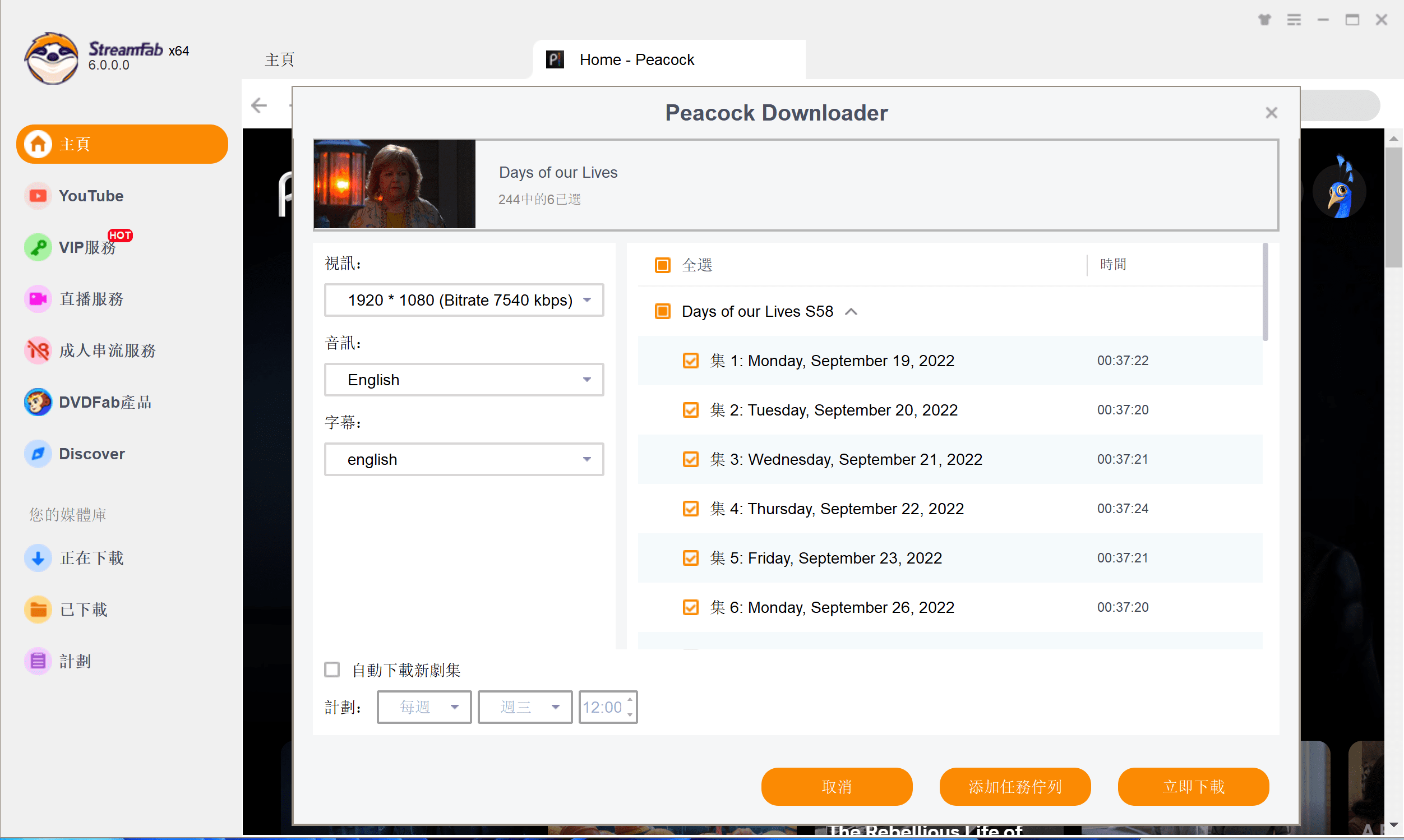This screenshot has height=840, width=1404.
Task: Open the skin shirt icon in title bar
Action: tap(1265, 20)
